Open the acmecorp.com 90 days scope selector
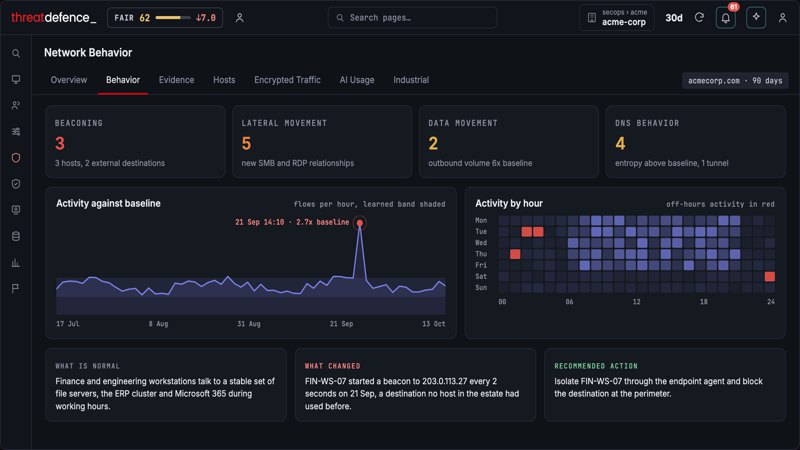Screen dimensions: 800x450 (x=735, y=81)
